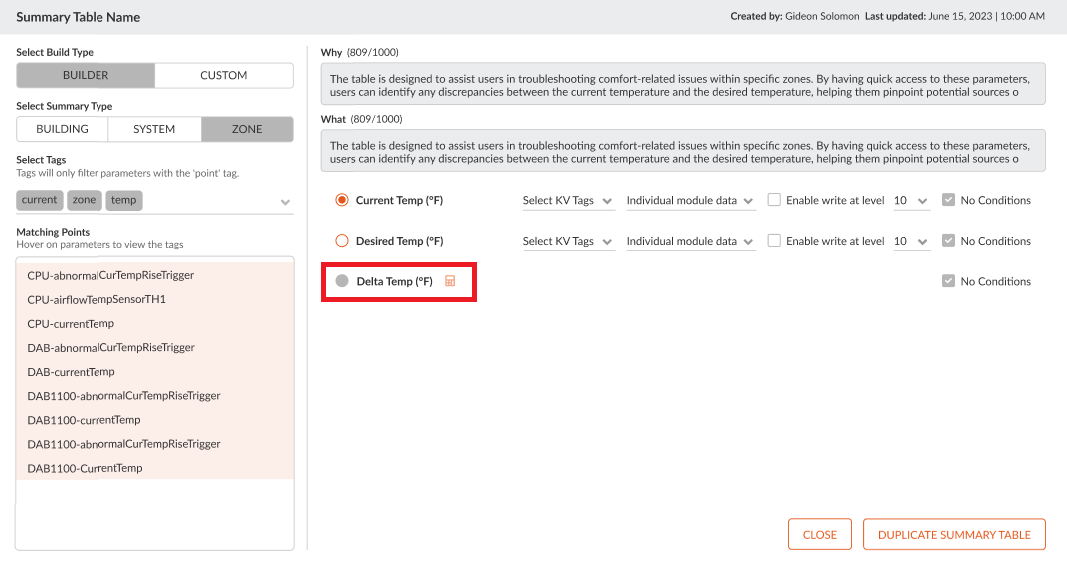This screenshot has height=568, width=1067.
Task: Click the Delta Temp (°F) label
Action: (x=395, y=282)
